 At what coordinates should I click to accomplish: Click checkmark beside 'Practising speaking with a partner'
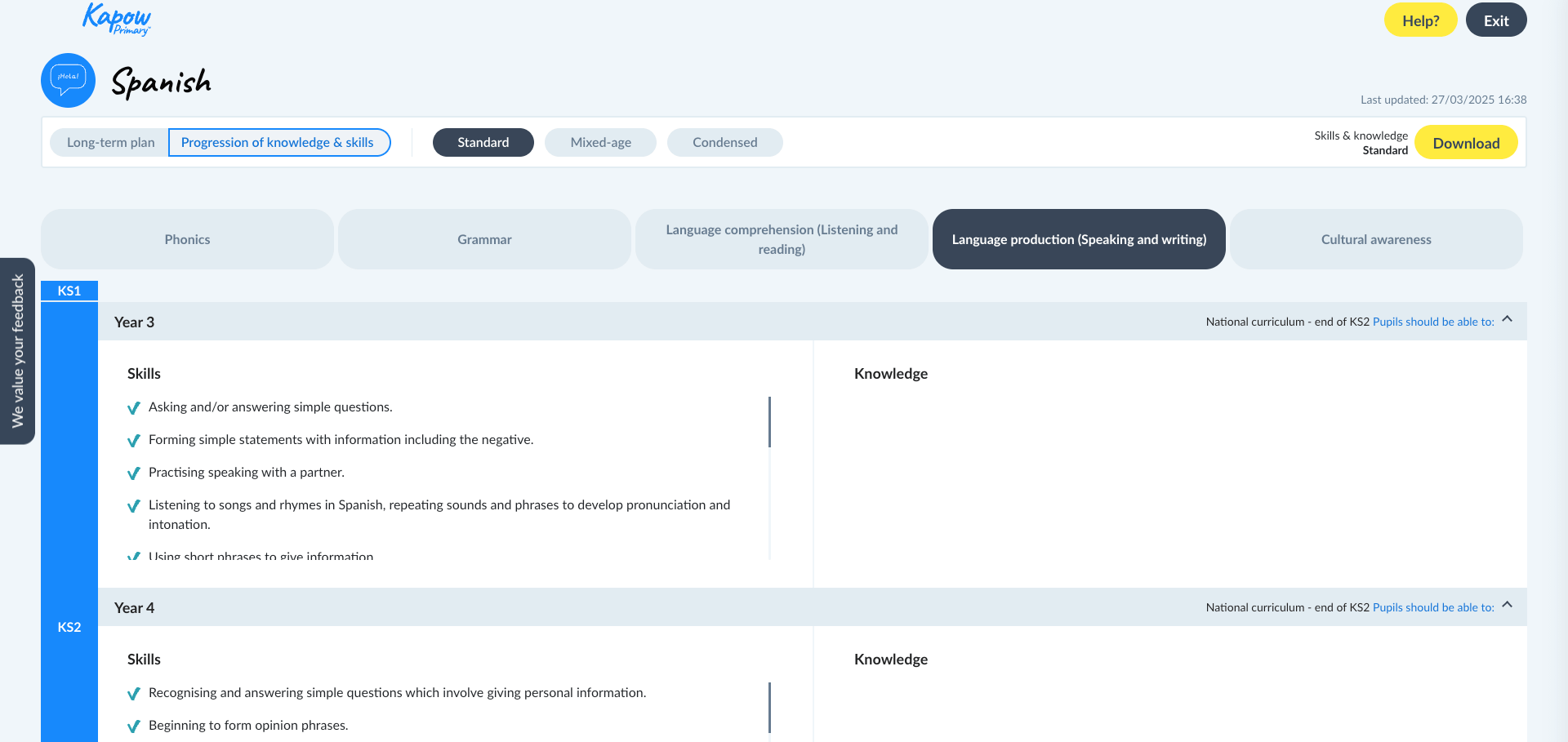pyautogui.click(x=134, y=473)
